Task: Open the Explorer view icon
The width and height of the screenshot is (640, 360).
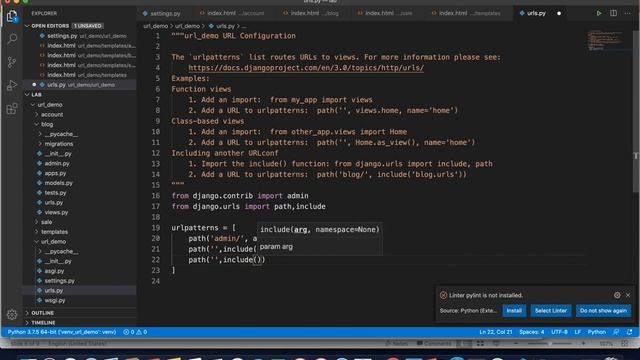Action: pyautogui.click(x=12, y=16)
